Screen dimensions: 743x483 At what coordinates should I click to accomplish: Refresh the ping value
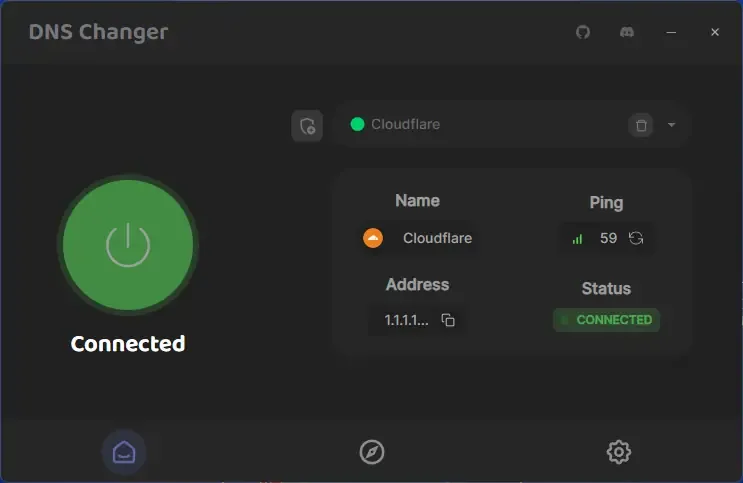coord(636,238)
